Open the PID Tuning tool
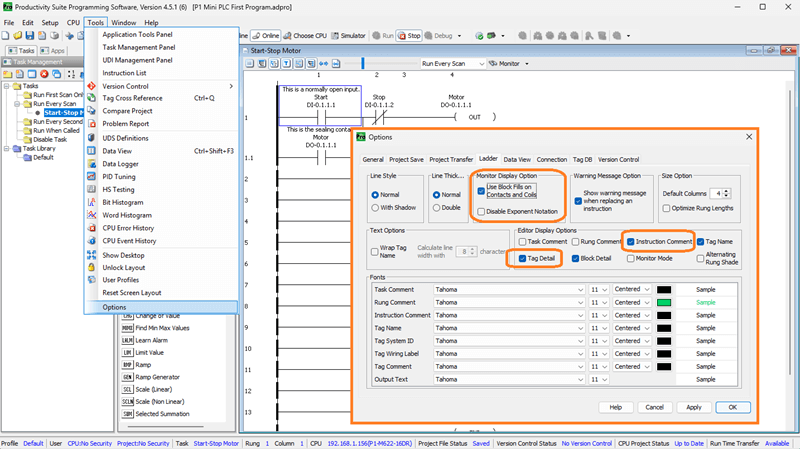This screenshot has width=800, height=449. pyautogui.click(x=121, y=176)
